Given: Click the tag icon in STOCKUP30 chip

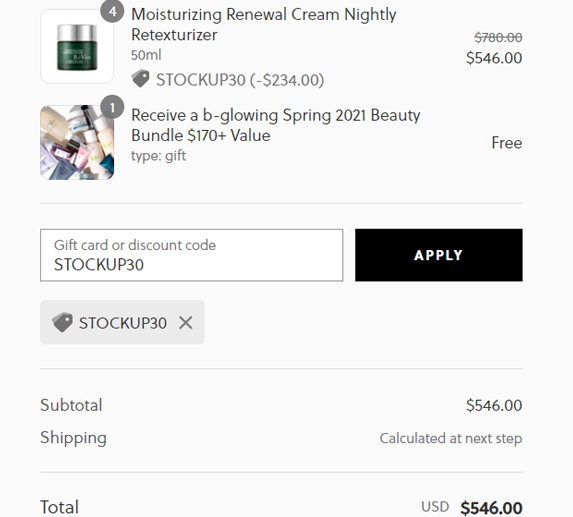Looking at the screenshot, I should [62, 322].
